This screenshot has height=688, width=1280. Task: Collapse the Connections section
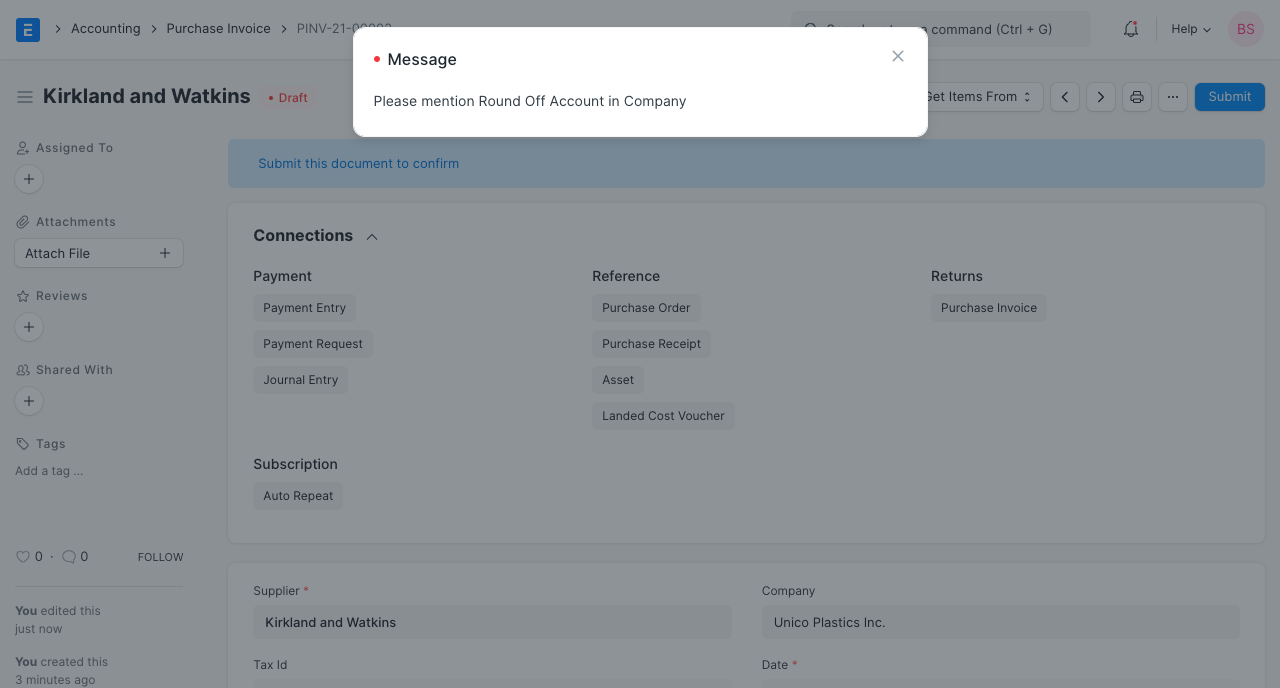[x=371, y=236]
